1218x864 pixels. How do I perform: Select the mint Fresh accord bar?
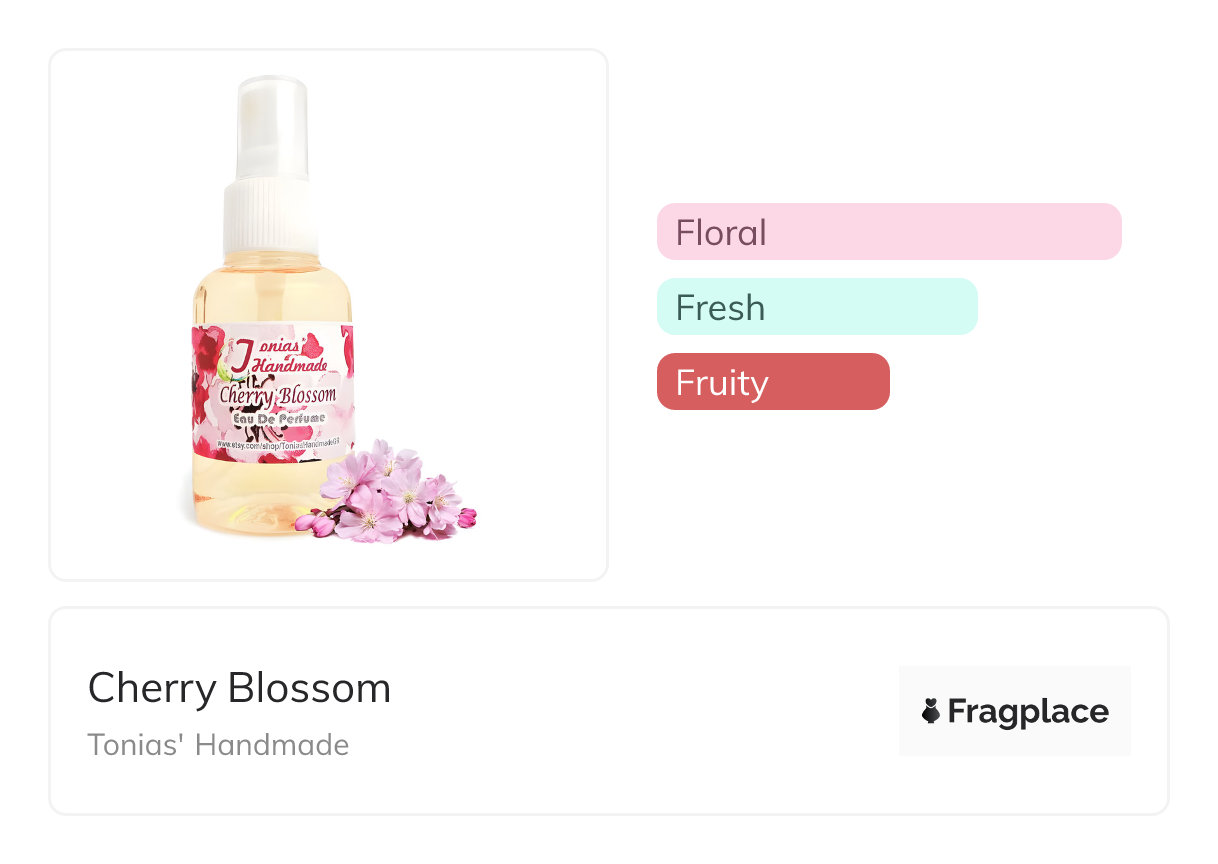click(816, 307)
